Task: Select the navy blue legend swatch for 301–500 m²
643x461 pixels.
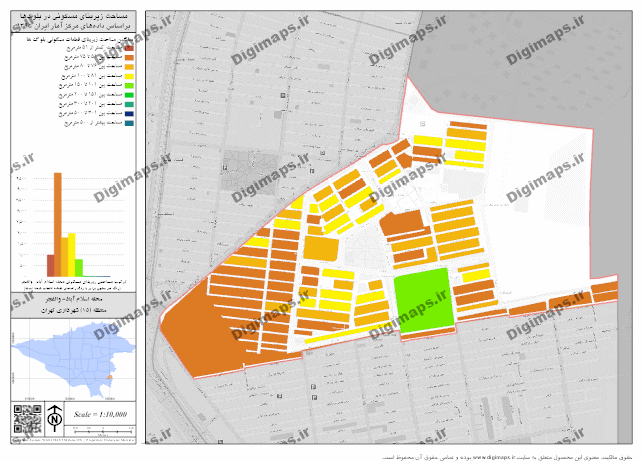Action: [129, 114]
